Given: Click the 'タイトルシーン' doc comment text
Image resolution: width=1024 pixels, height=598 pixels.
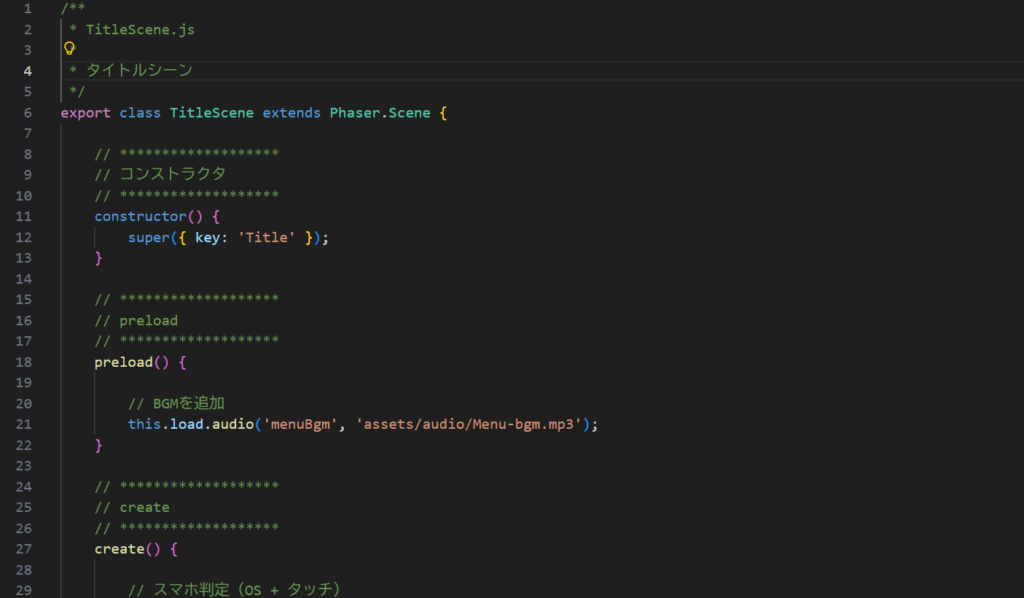Looking at the screenshot, I should point(139,70).
